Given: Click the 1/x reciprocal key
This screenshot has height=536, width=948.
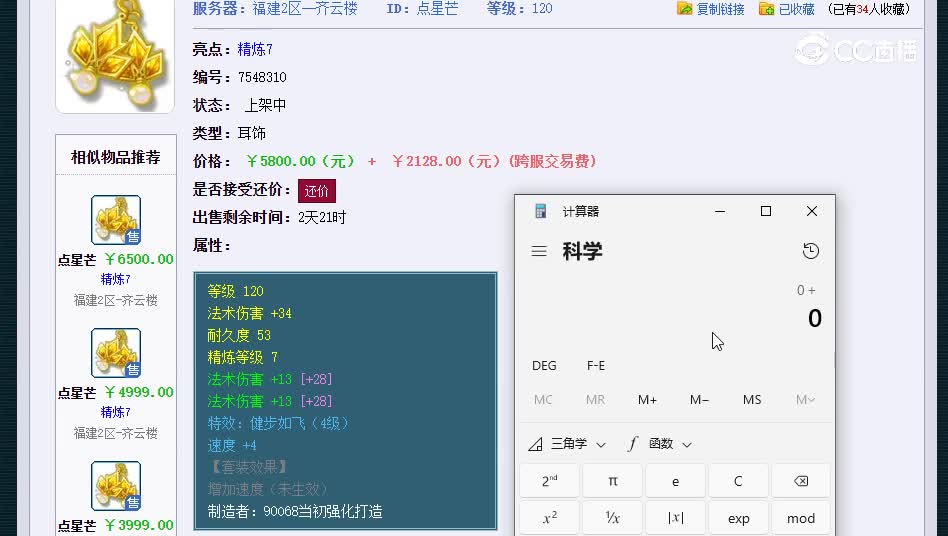Looking at the screenshot, I should 612,518.
